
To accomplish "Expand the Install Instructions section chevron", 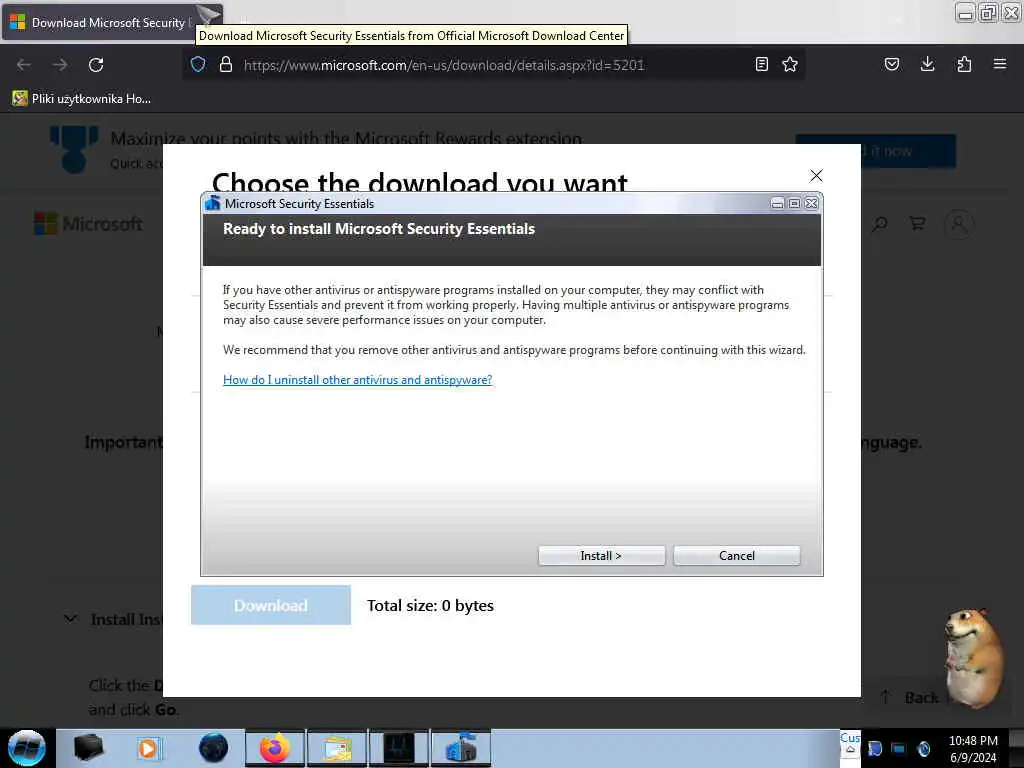I will pos(71,618).
